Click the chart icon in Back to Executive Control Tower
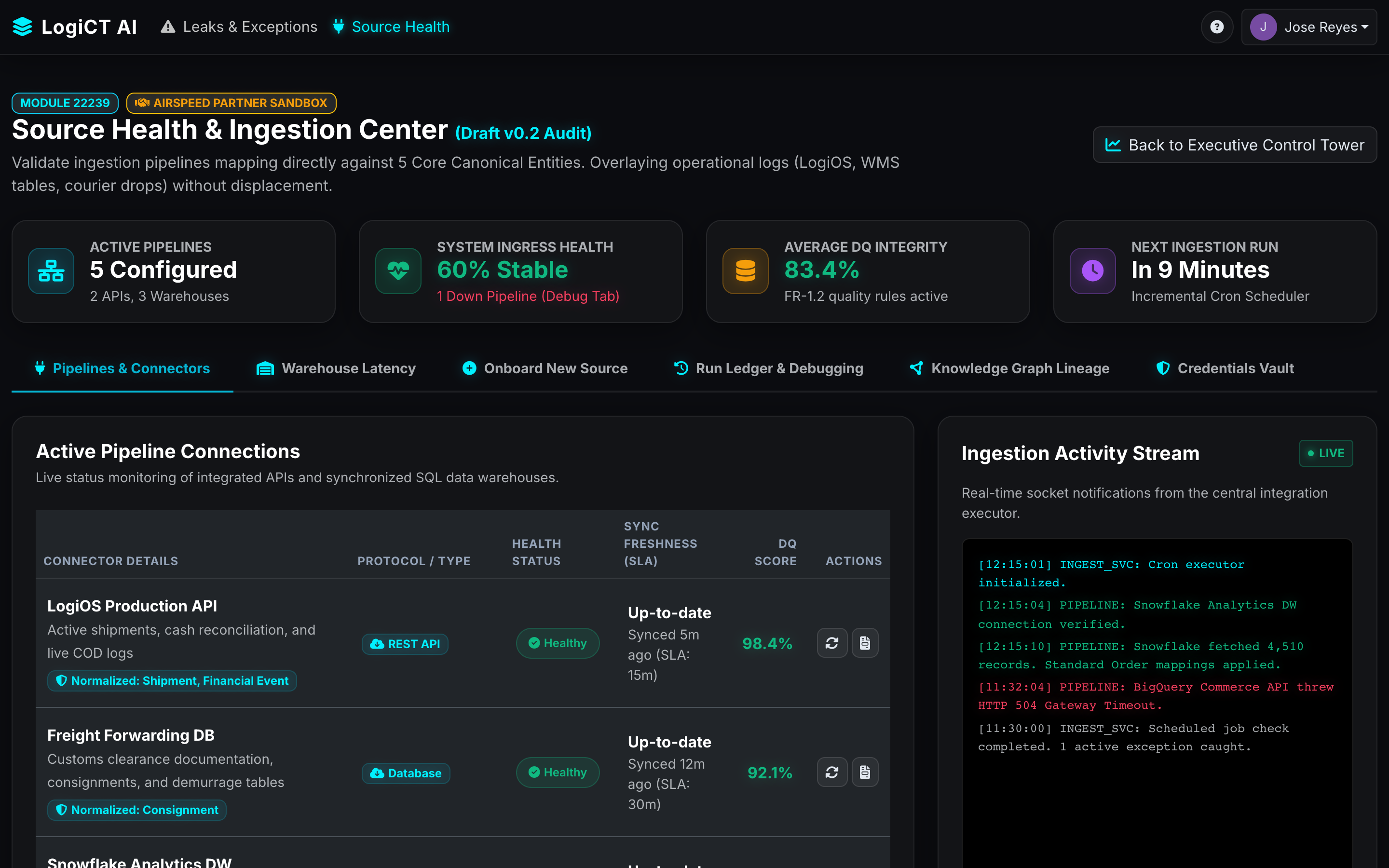 pyautogui.click(x=1113, y=145)
